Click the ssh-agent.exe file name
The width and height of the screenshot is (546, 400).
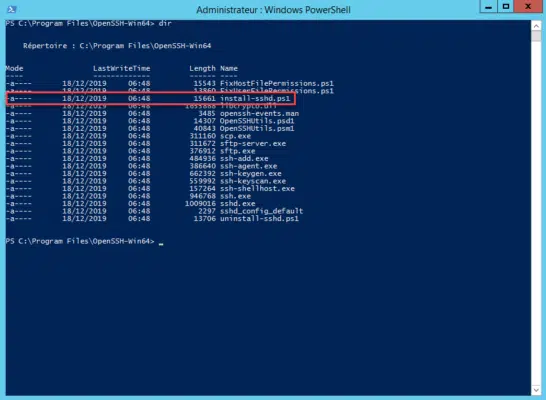248,166
